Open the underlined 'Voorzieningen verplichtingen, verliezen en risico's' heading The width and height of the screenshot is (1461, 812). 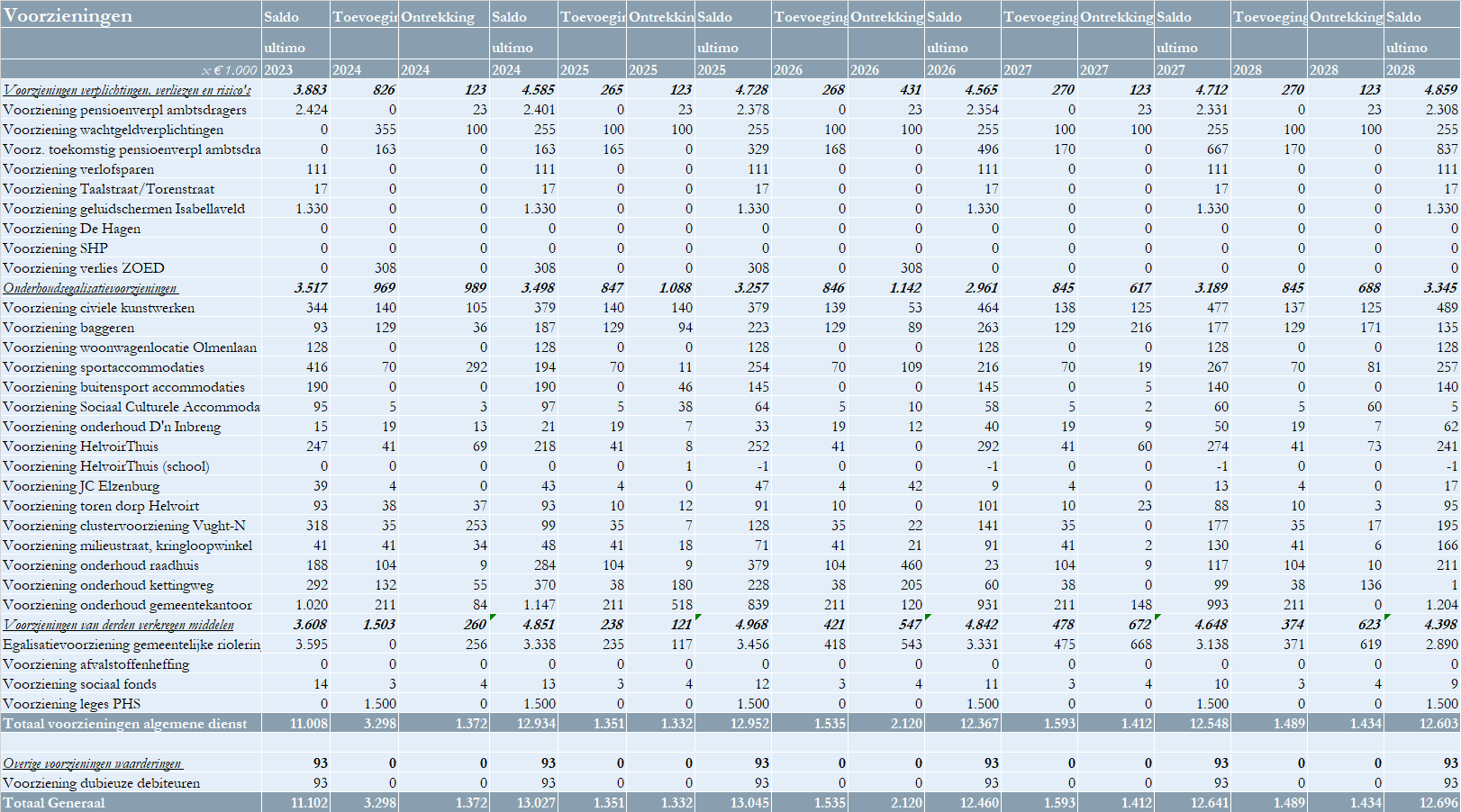pyautogui.click(x=127, y=90)
